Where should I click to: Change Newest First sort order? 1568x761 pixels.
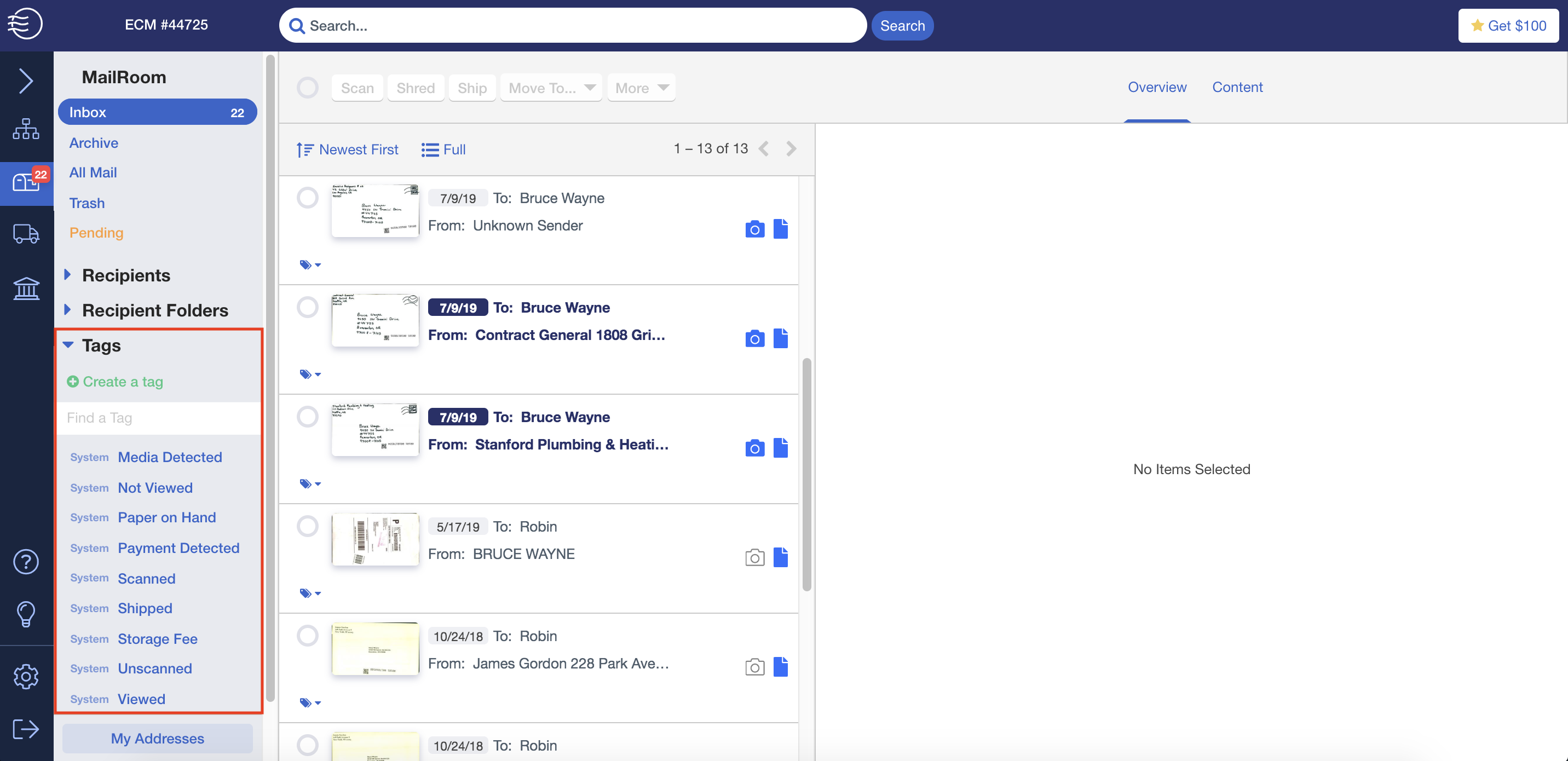[x=348, y=149]
